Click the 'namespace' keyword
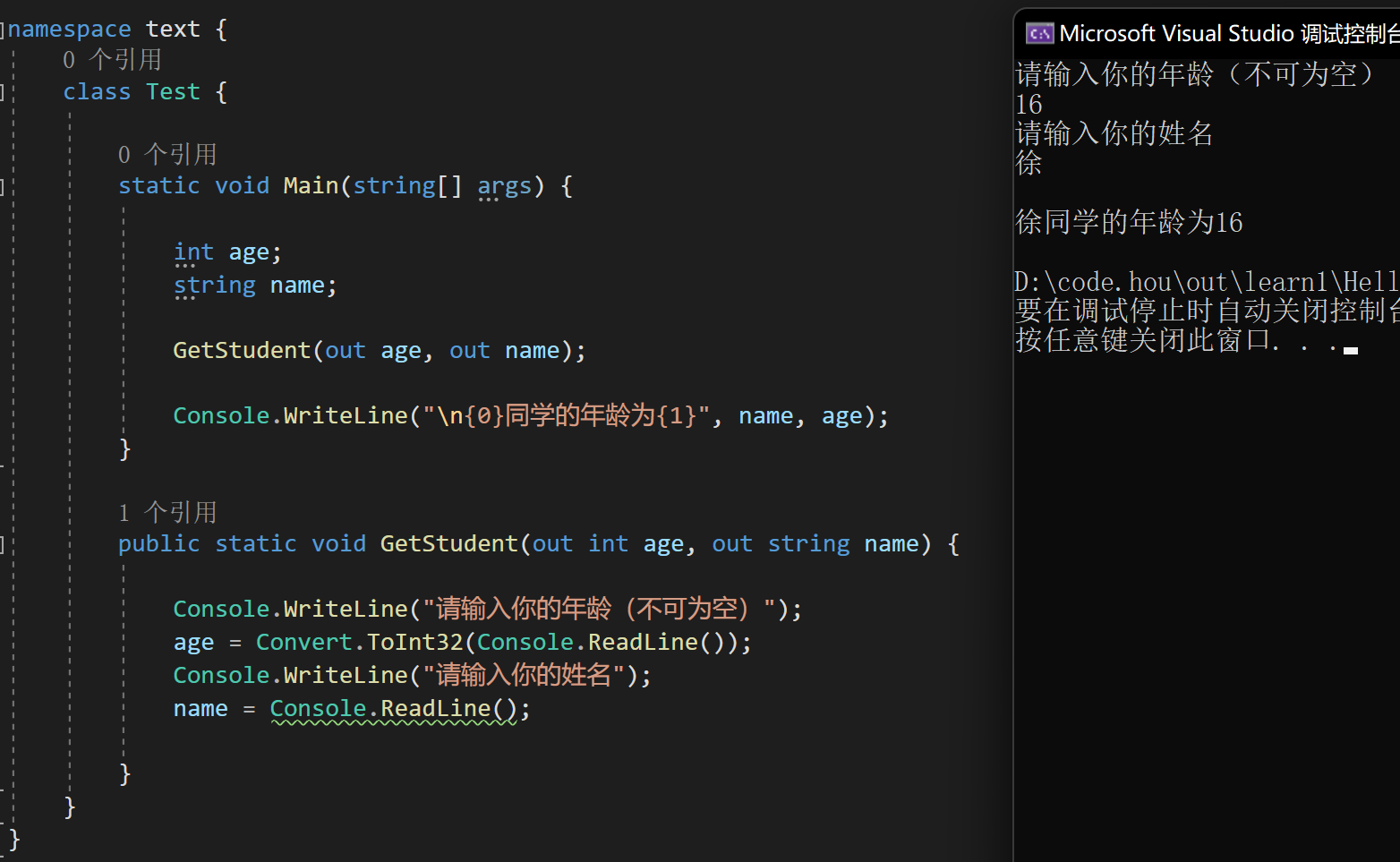This screenshot has height=862, width=1400. point(69,30)
